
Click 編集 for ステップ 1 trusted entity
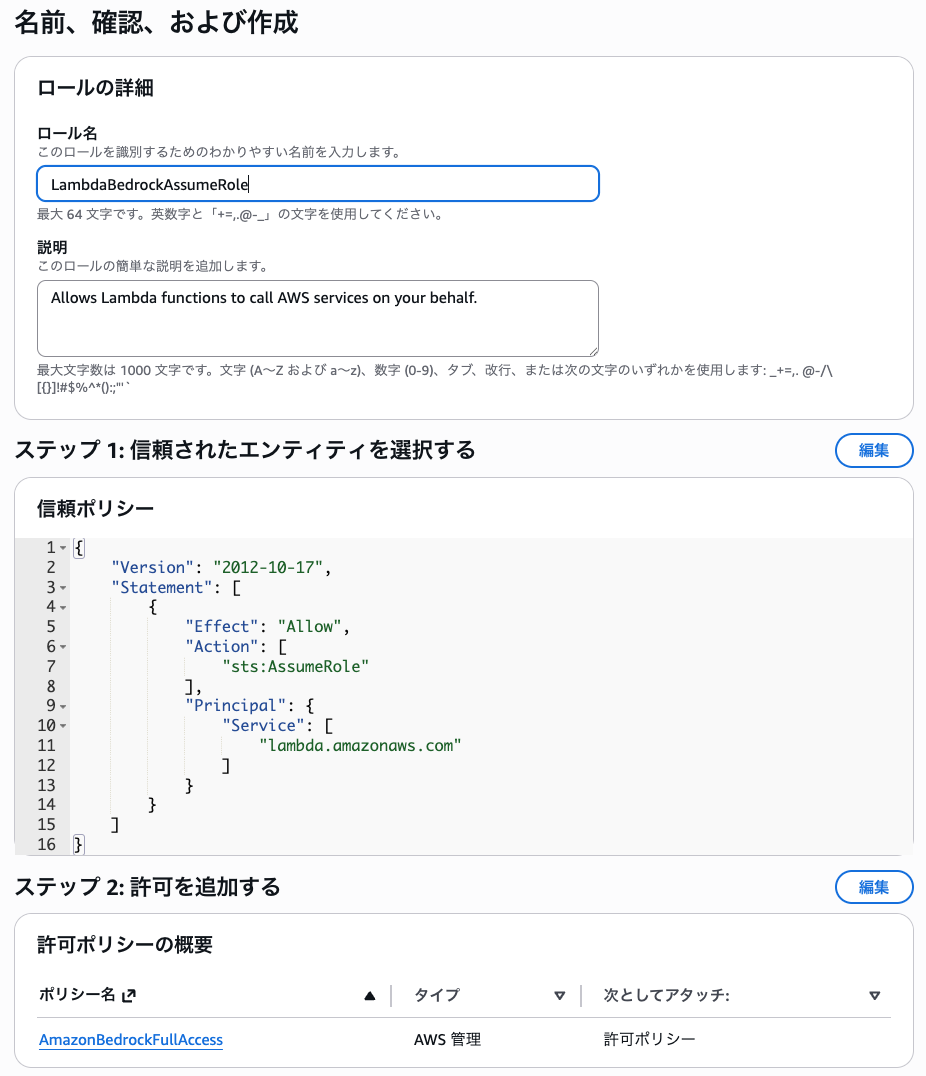pos(873,450)
